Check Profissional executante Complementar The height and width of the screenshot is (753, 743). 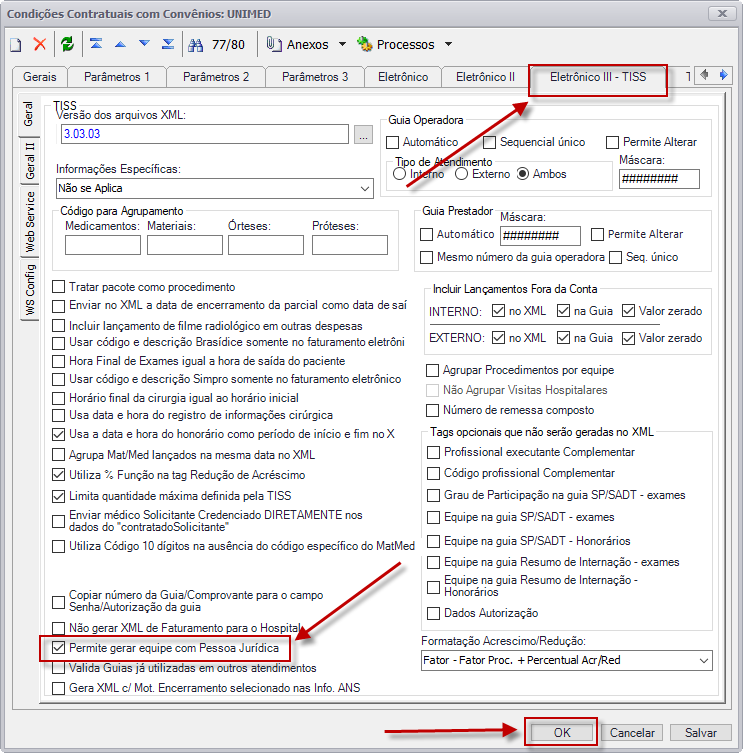(433, 452)
